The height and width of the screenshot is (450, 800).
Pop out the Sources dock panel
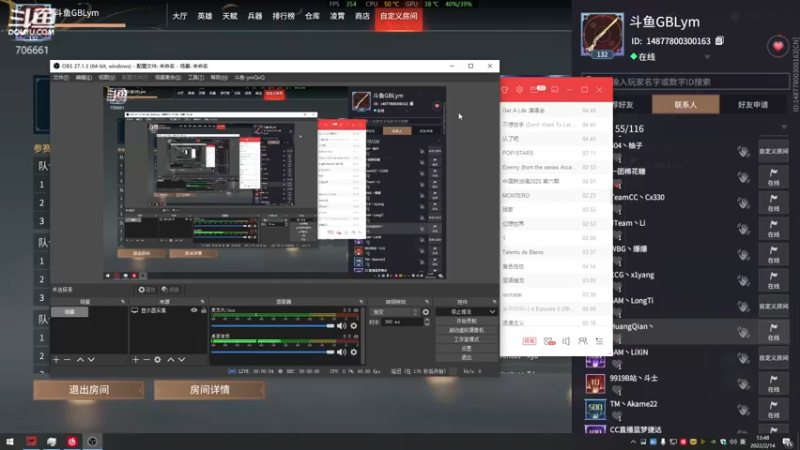203,302
